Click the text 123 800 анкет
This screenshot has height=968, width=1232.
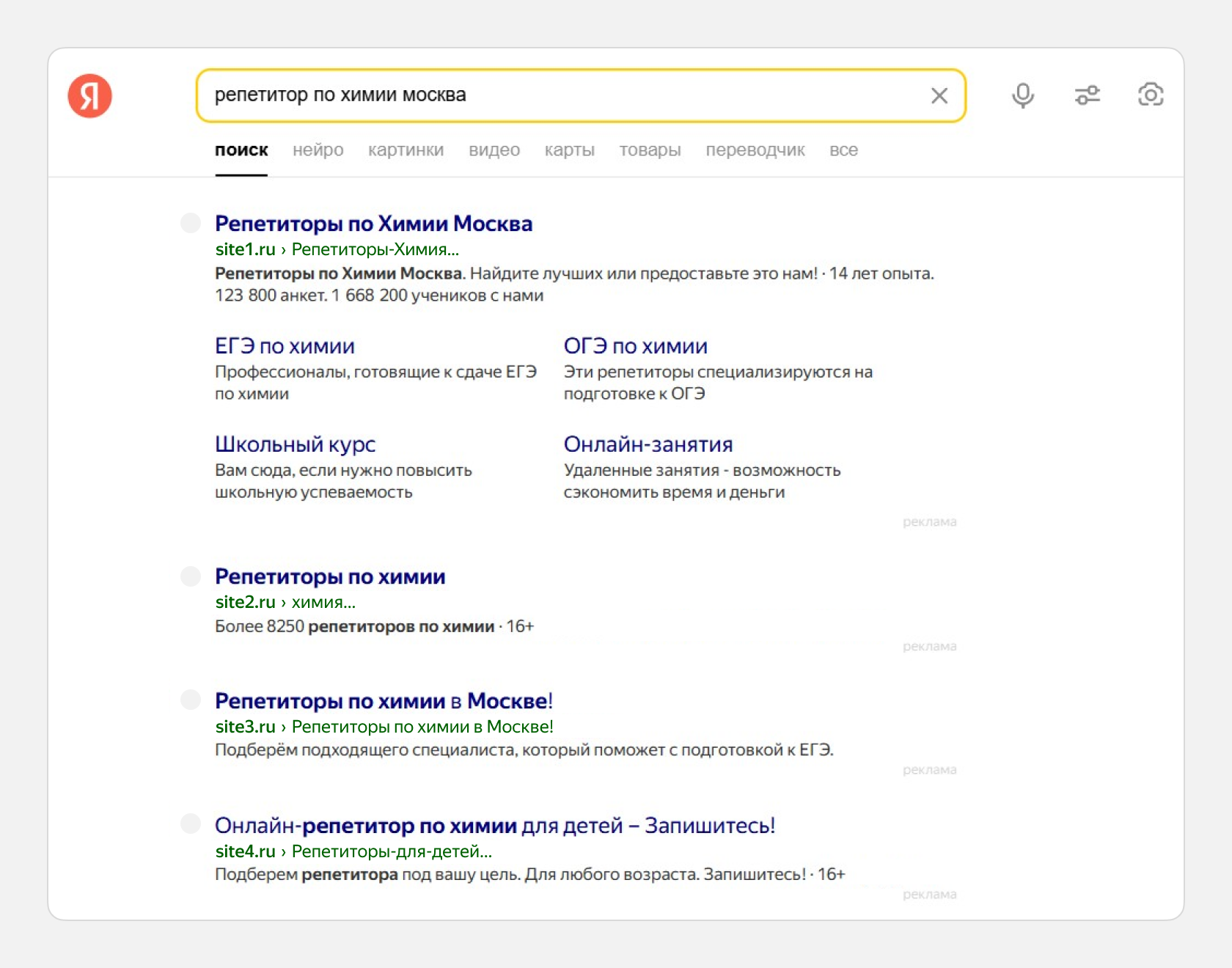(x=271, y=296)
